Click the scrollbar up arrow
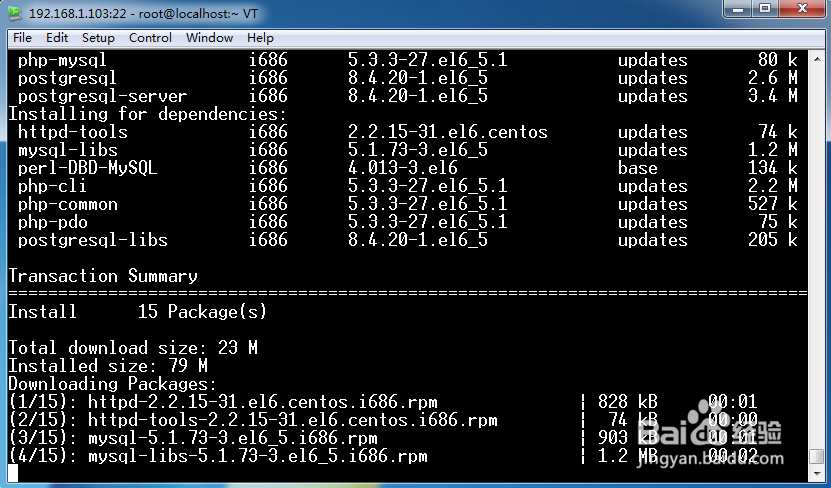 click(817, 58)
